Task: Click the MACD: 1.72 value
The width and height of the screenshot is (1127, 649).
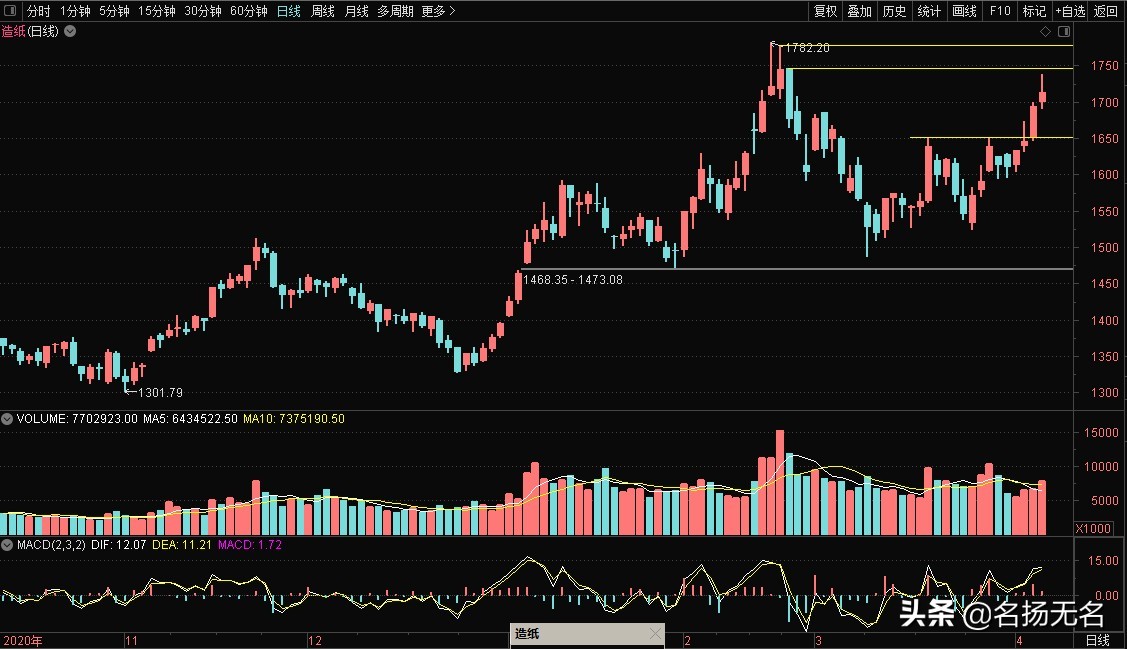Action: click(x=249, y=545)
